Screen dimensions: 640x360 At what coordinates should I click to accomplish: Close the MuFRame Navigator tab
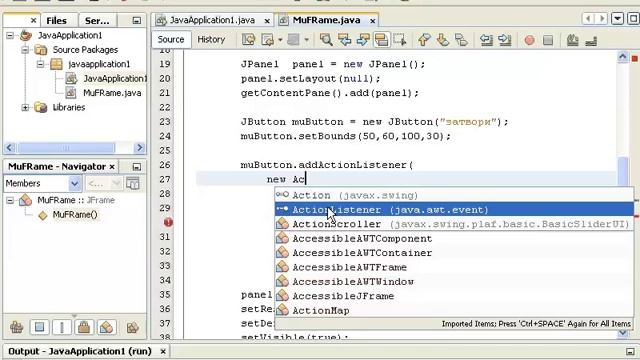111,167
